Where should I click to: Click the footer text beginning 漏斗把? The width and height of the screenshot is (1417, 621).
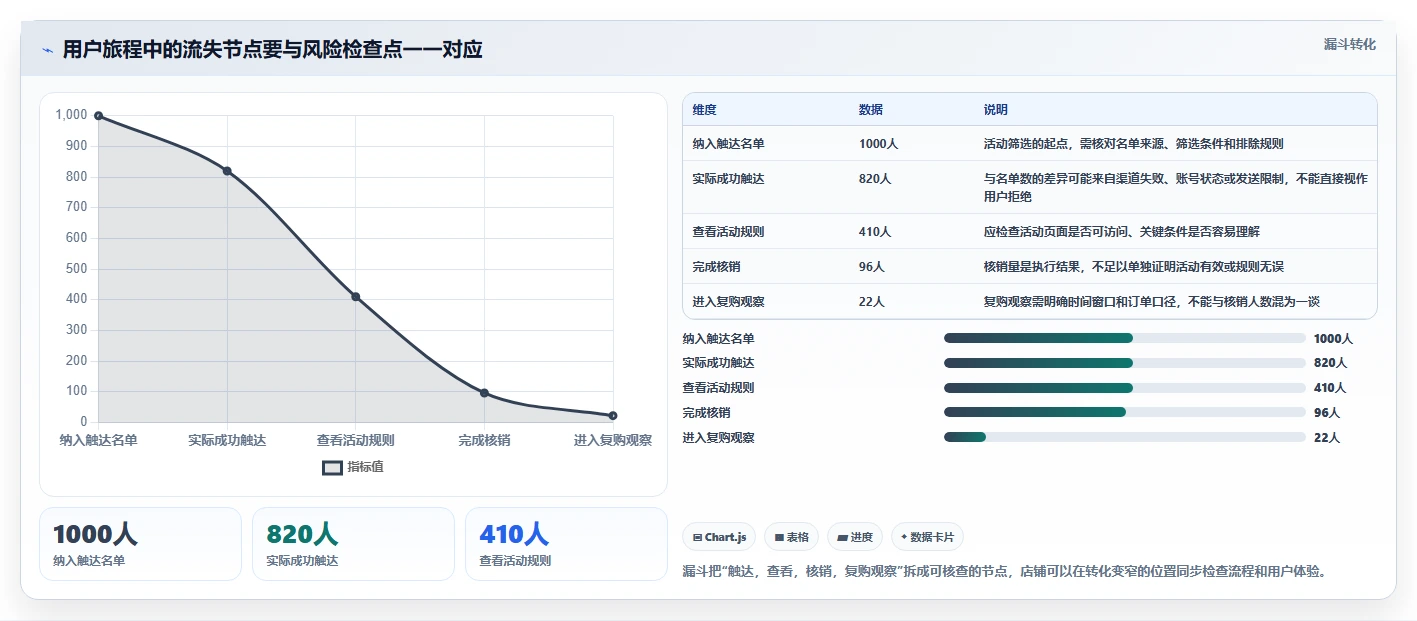(1005, 572)
